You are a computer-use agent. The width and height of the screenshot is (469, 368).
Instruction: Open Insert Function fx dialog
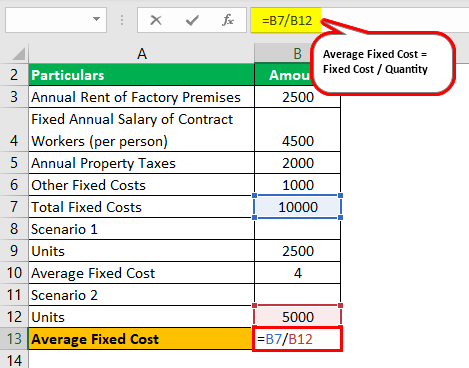pos(228,20)
